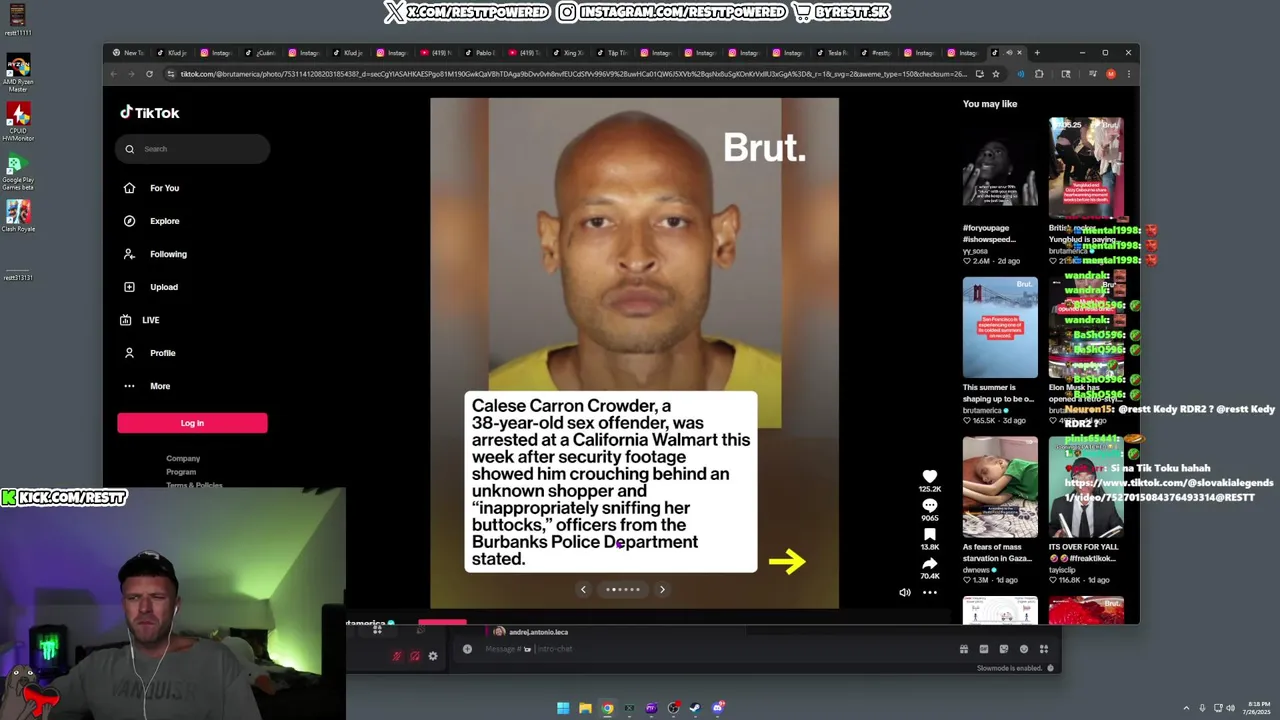The image size is (1280, 720).
Task: Open dwnews account link
Action: click(978, 570)
